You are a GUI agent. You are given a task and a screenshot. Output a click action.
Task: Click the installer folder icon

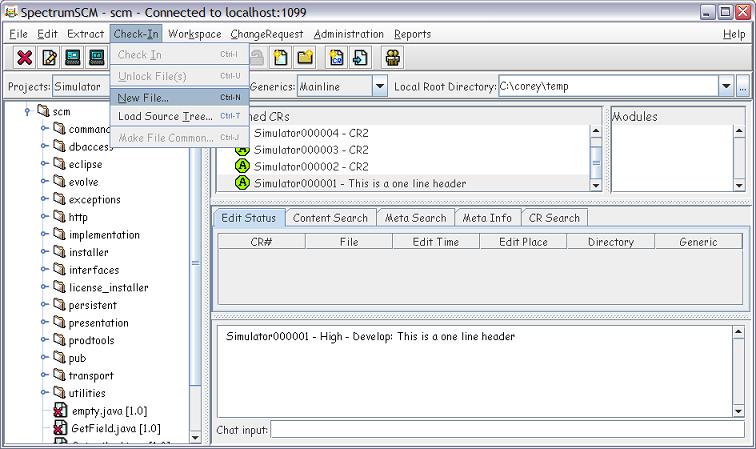pyautogui.click(x=59, y=252)
